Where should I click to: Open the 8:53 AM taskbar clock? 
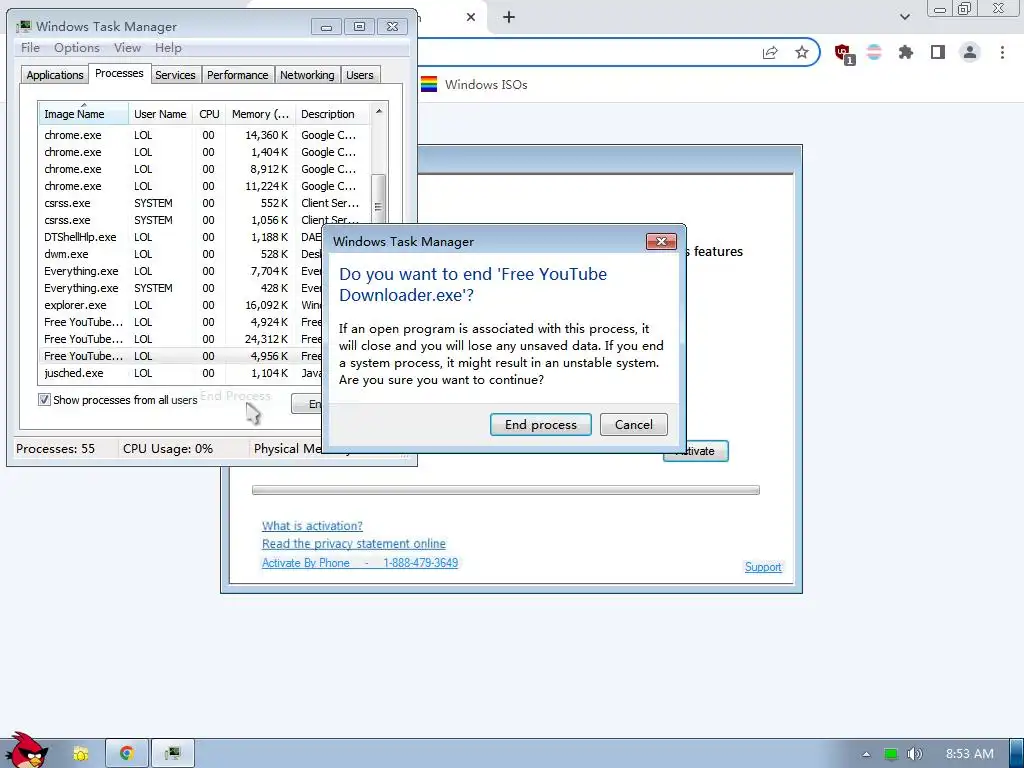tap(969, 754)
